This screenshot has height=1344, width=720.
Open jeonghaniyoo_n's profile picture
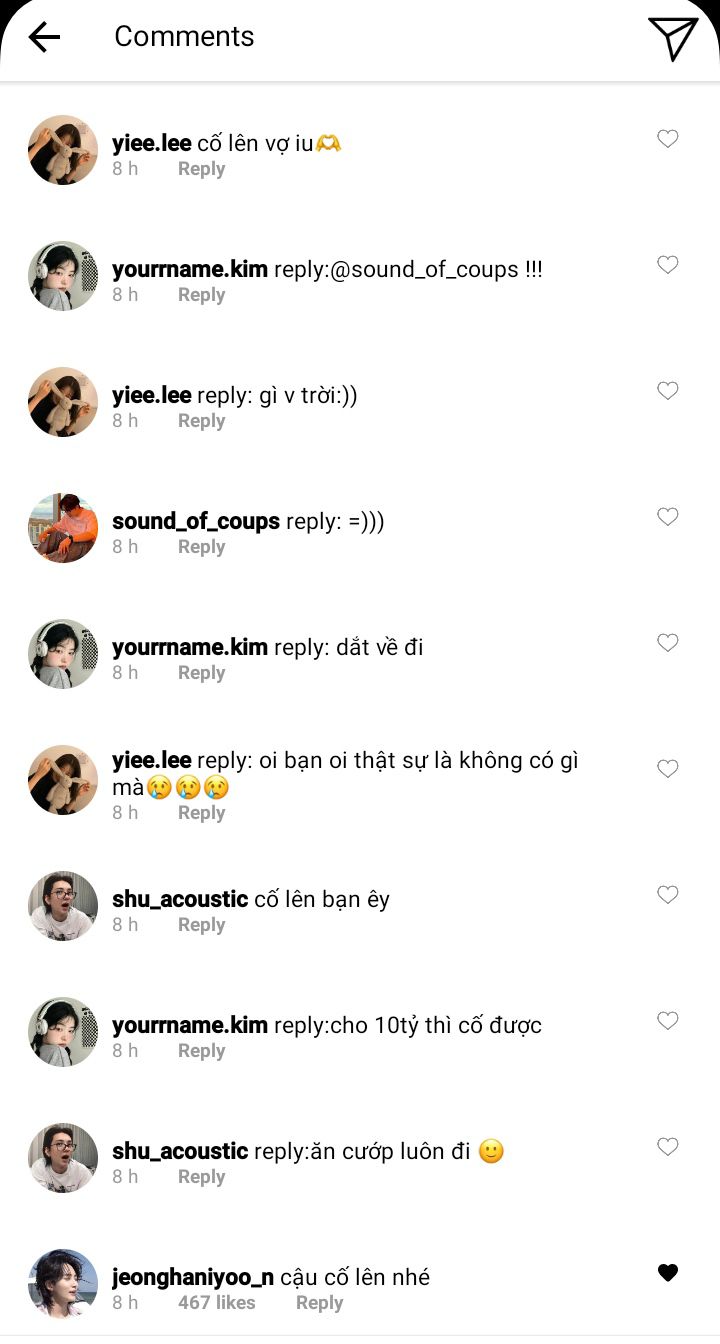[x=63, y=1284]
